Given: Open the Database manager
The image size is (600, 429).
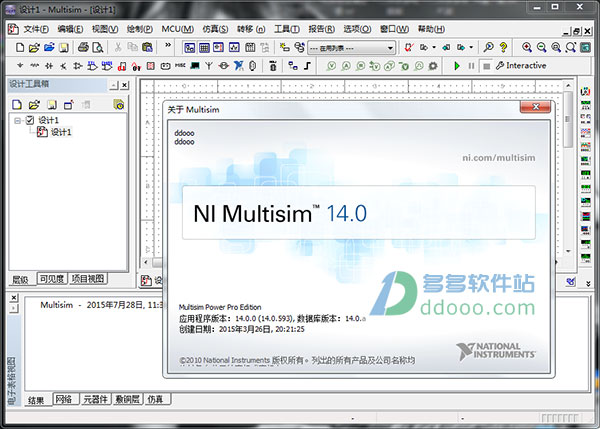Looking at the screenshot, I should pos(299,47).
